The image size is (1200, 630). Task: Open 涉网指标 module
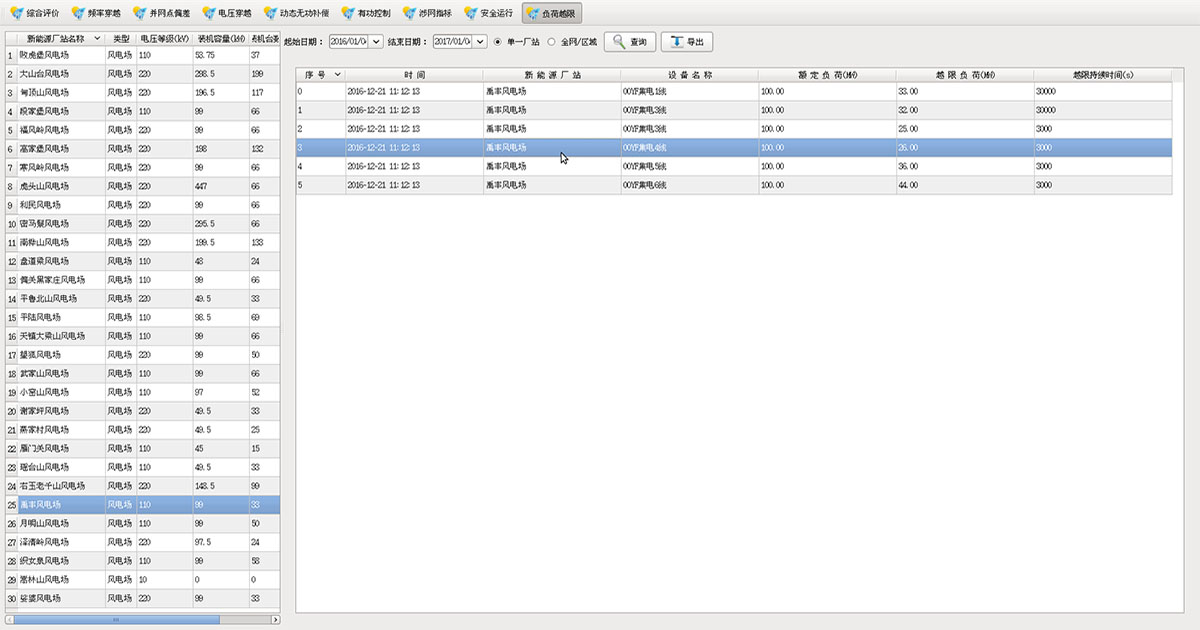428,14
